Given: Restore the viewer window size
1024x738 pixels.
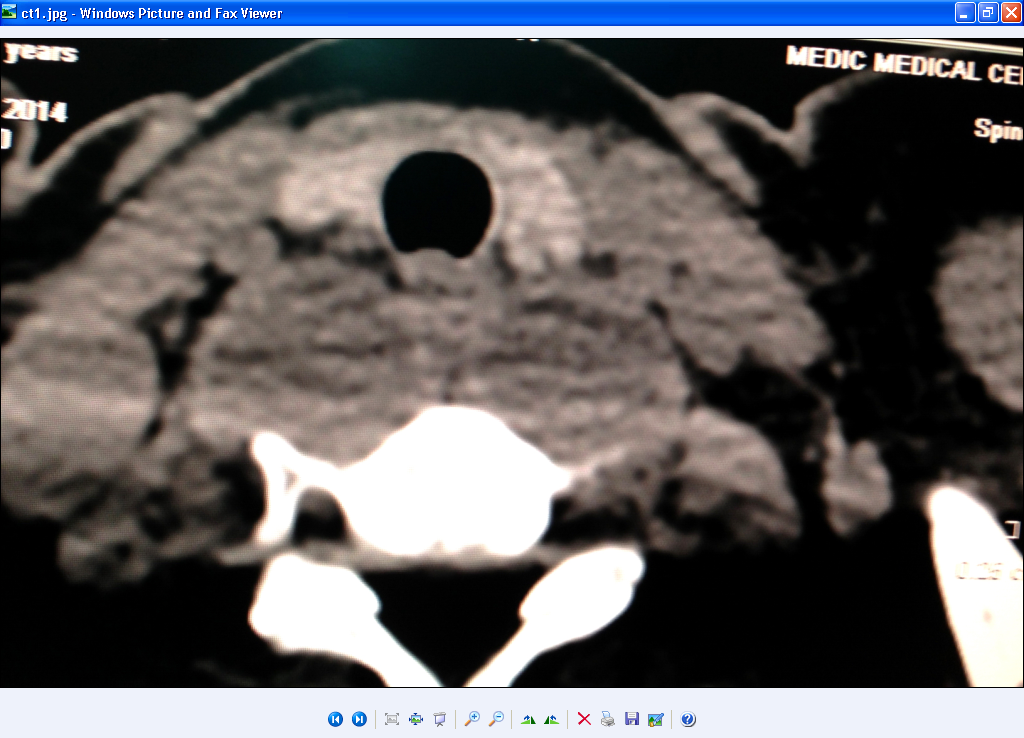Looking at the screenshot, I should tap(987, 13).
